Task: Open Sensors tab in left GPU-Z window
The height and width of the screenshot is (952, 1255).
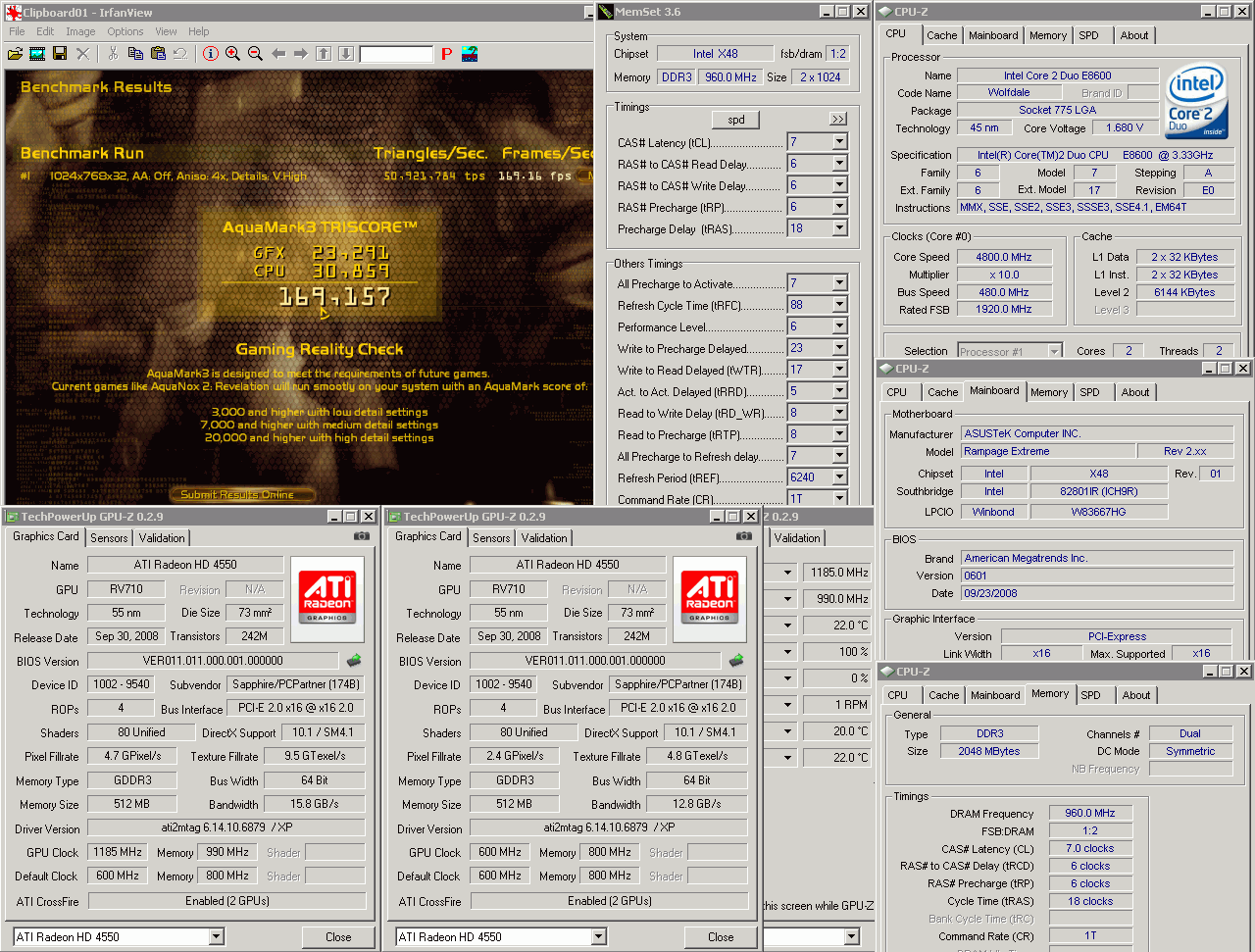Action: [109, 538]
